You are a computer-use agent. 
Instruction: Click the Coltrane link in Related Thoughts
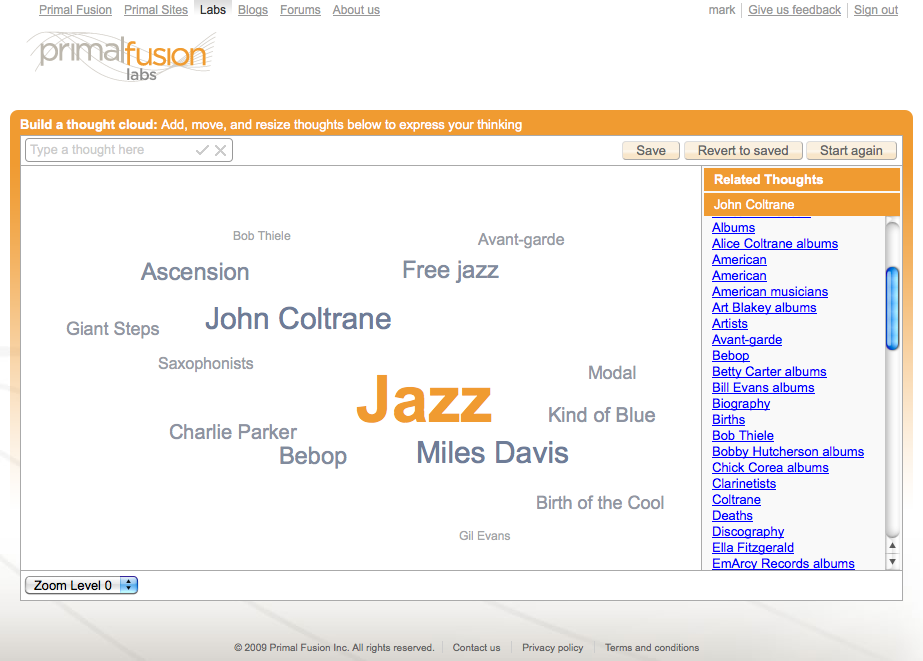[736, 500]
